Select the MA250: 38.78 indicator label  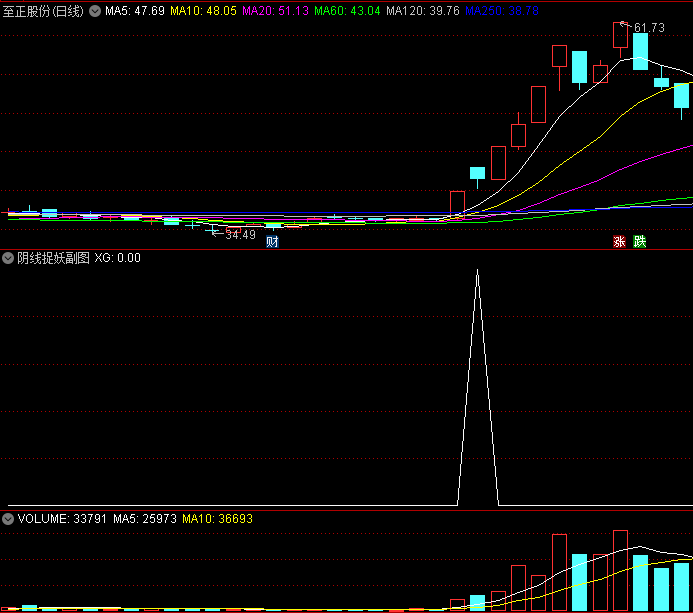[x=502, y=11]
